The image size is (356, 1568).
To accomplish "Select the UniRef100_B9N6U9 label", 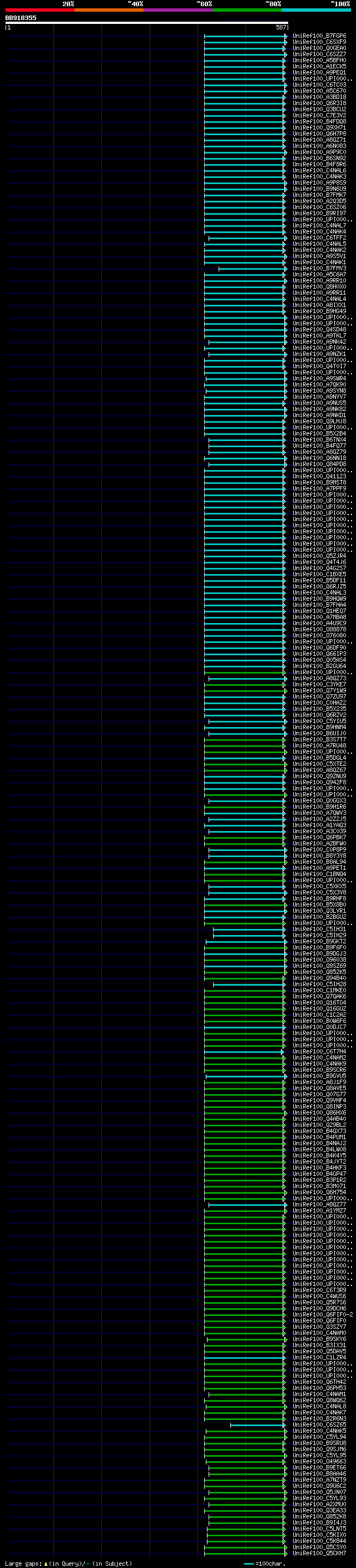I will point(319,189).
